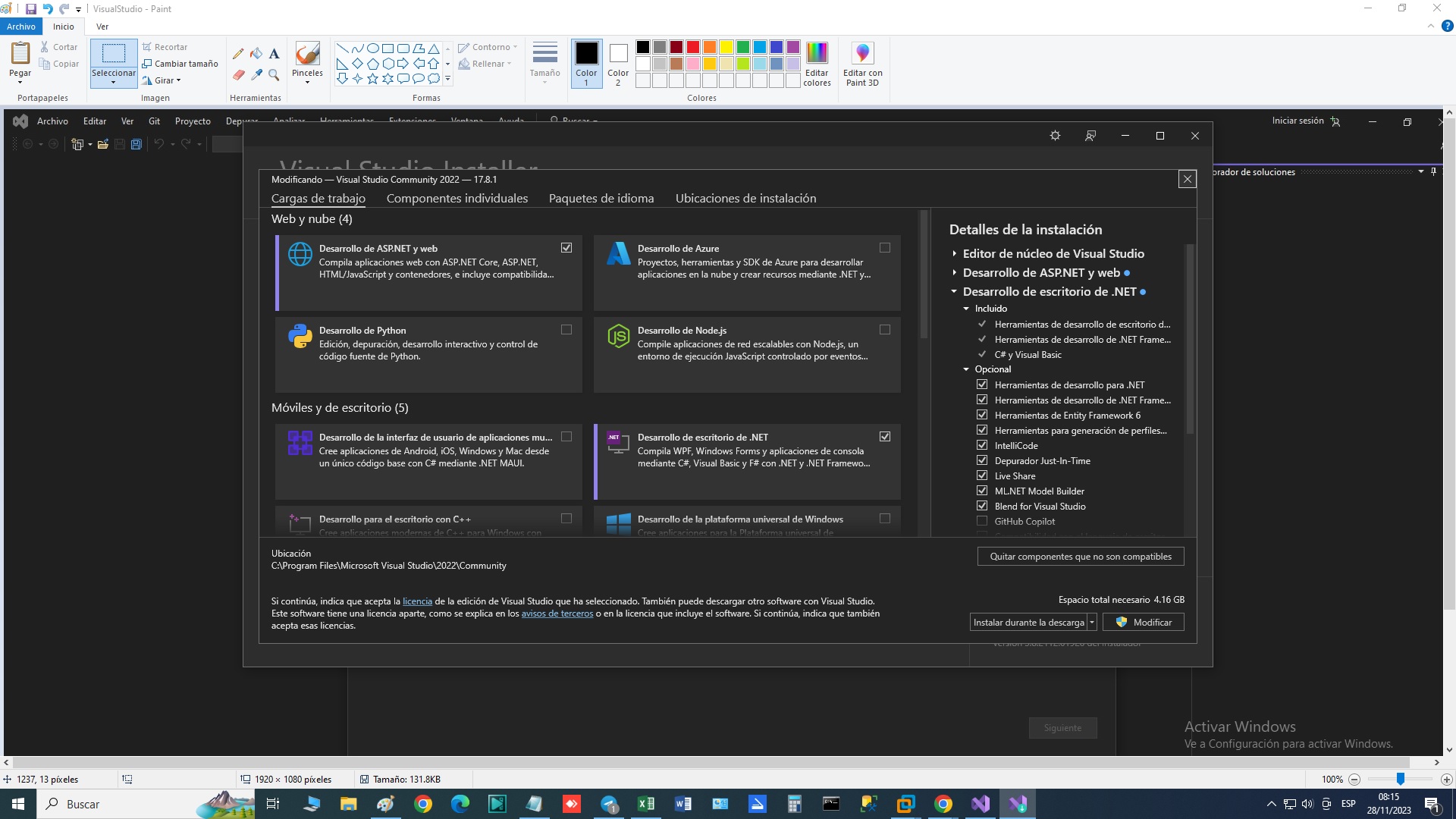
Task: Open the Pinceles brushes tool
Action: [x=307, y=62]
